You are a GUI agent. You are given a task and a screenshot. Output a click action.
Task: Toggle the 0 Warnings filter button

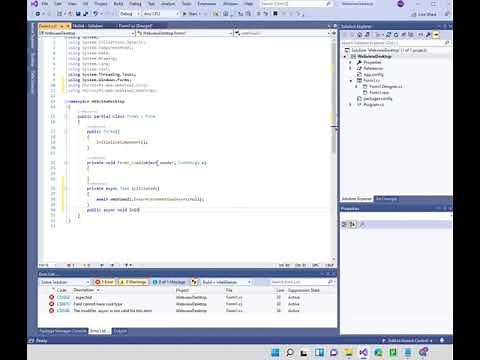[133, 282]
